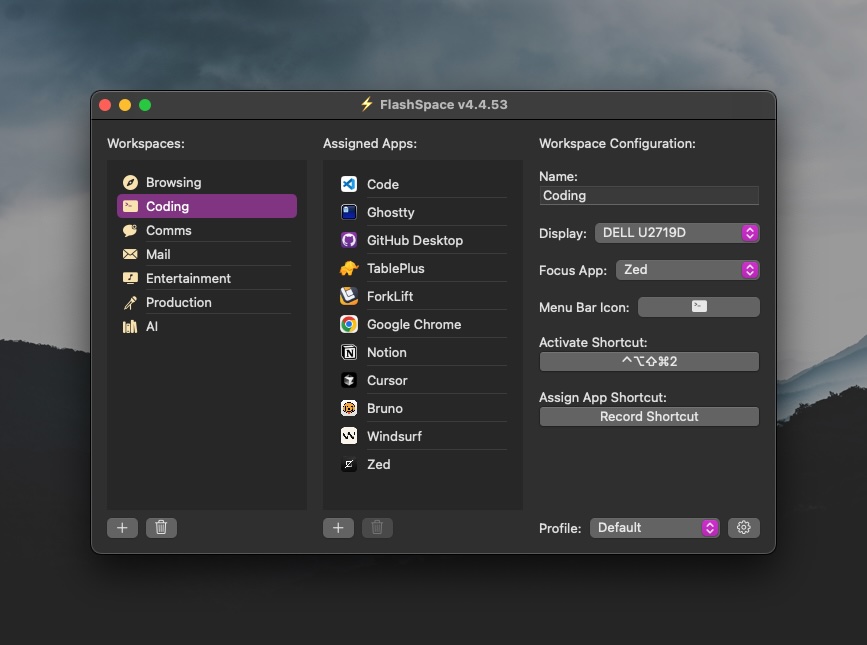867x645 pixels.
Task: Click the Activate Shortcut recorder field
Action: click(649, 361)
